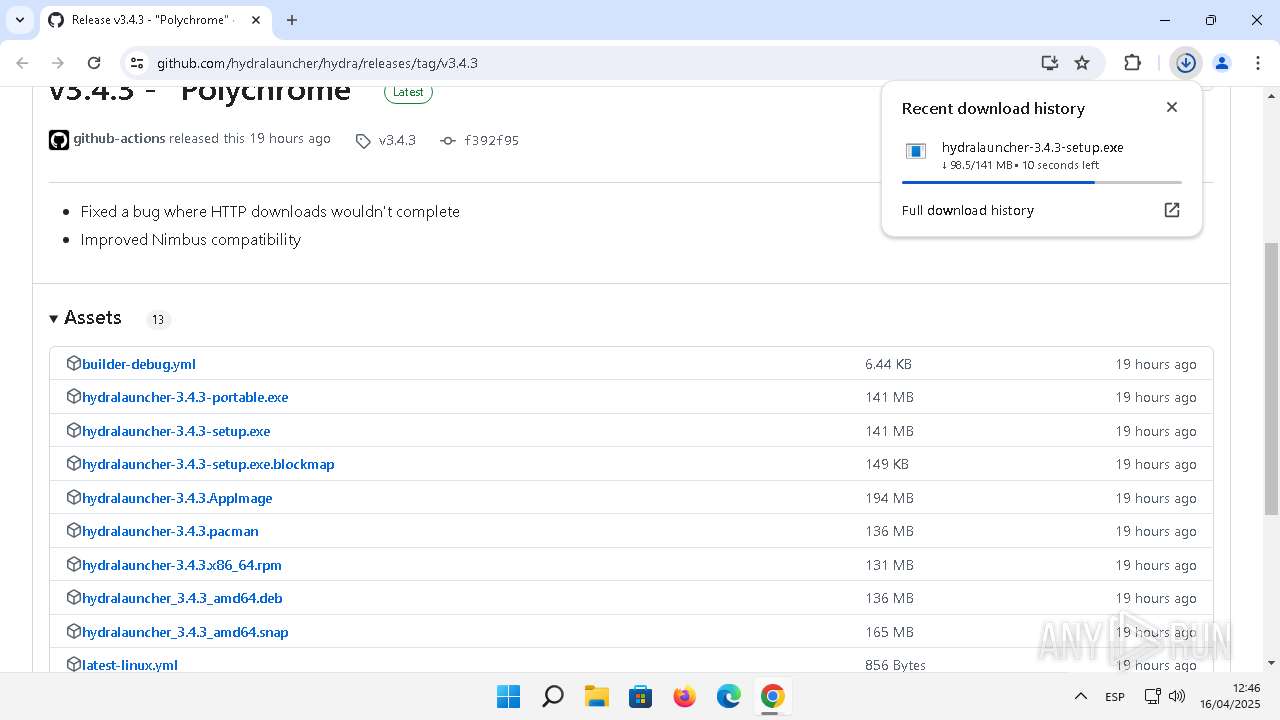
Task: Open Microsoft Edge from the taskbar
Action: click(729, 696)
